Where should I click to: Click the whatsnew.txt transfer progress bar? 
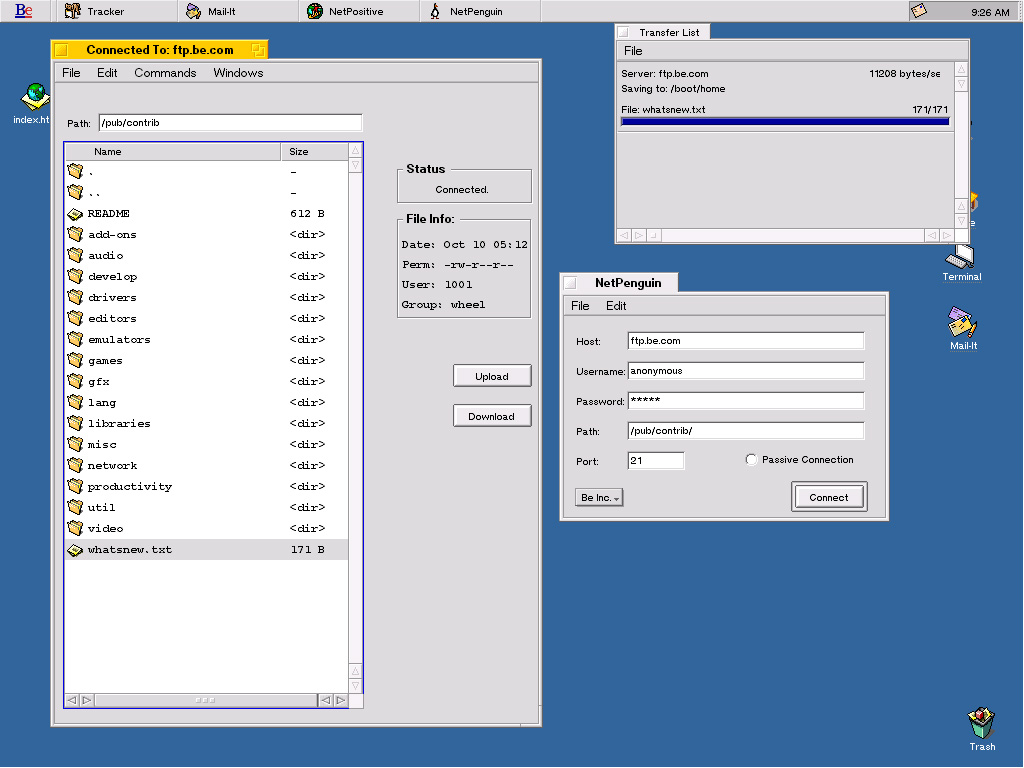coord(785,121)
